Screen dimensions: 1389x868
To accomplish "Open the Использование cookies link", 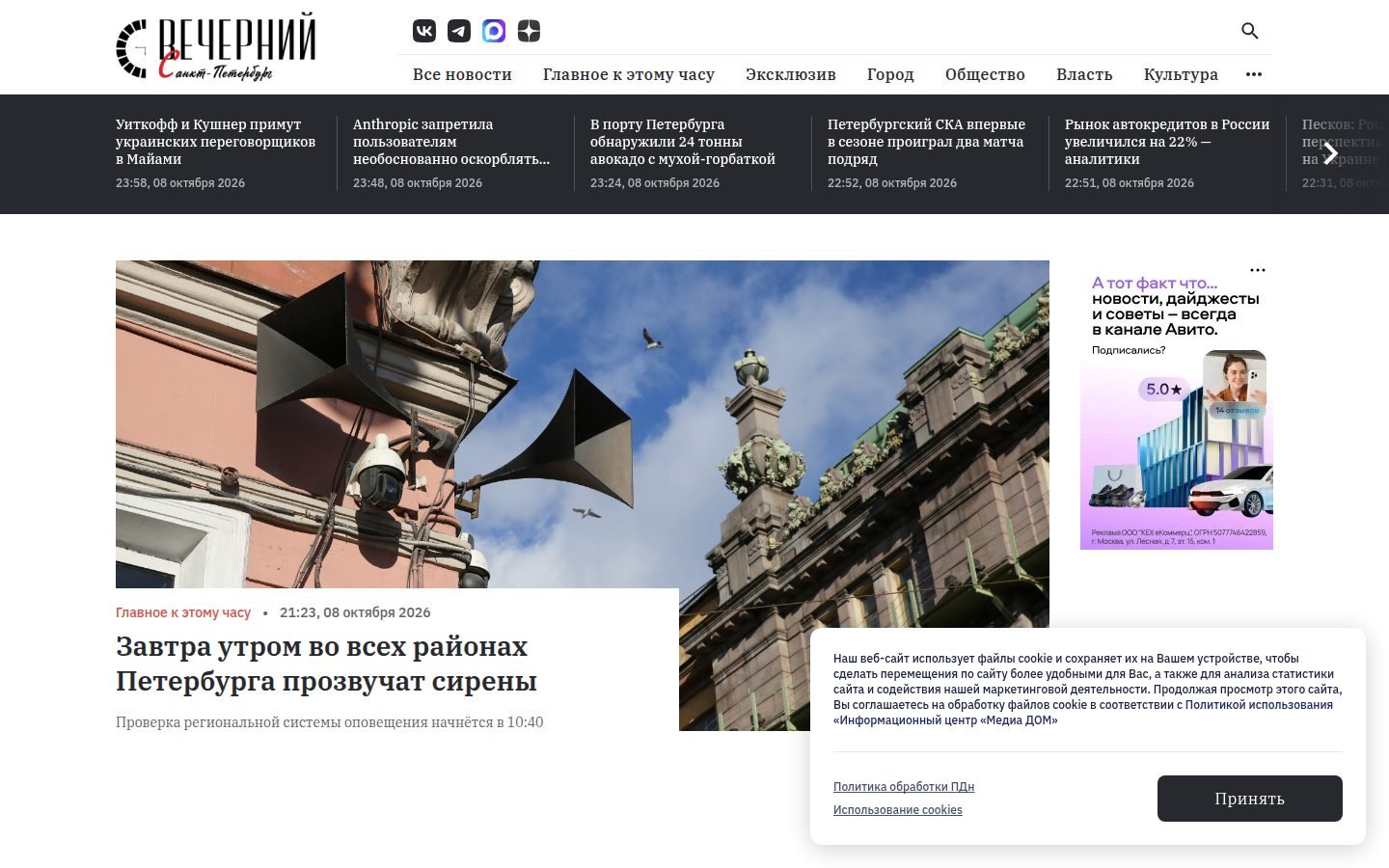I will [898, 810].
